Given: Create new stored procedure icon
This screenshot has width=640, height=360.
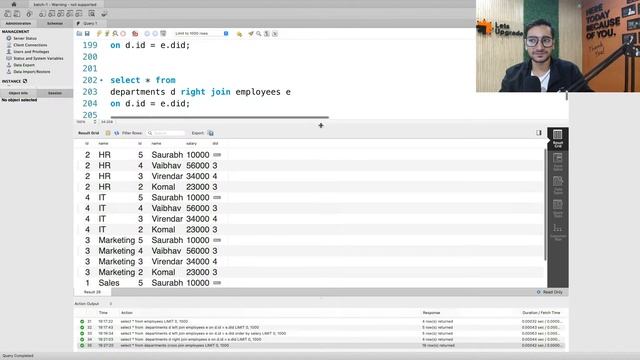Looking at the screenshot, I should click(70, 14).
